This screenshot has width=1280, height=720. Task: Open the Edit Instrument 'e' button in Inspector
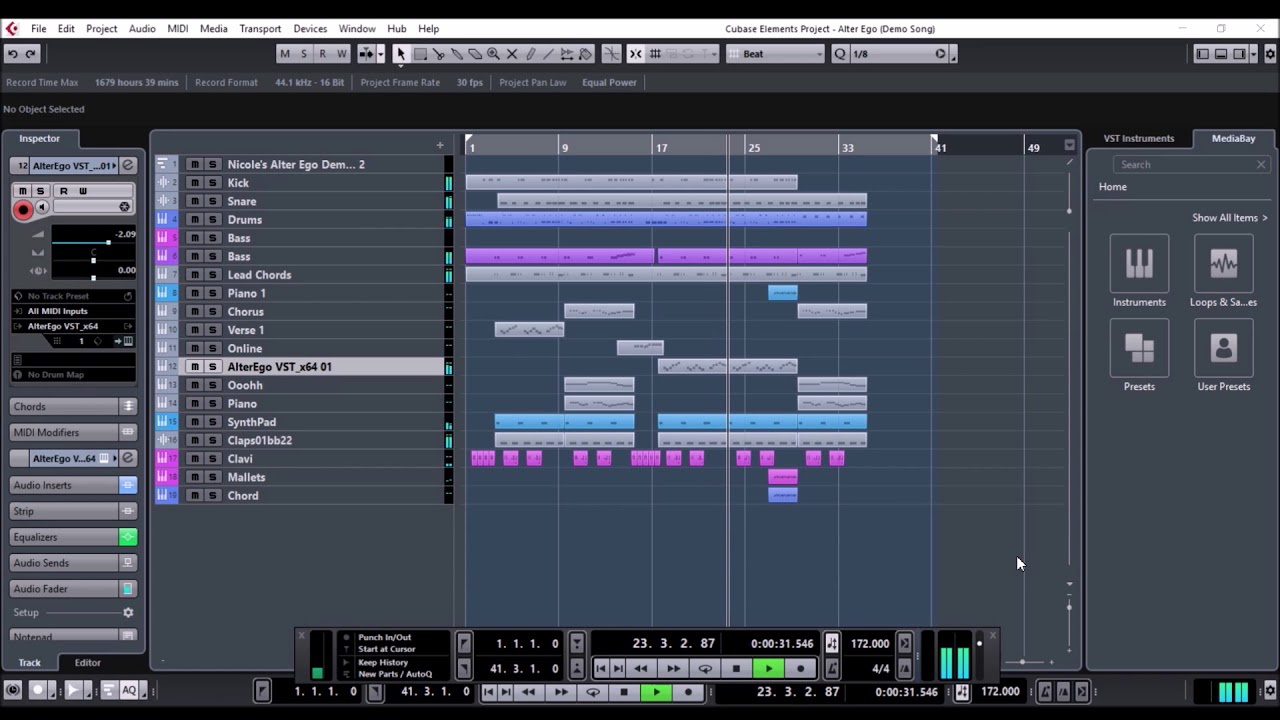pos(128,166)
